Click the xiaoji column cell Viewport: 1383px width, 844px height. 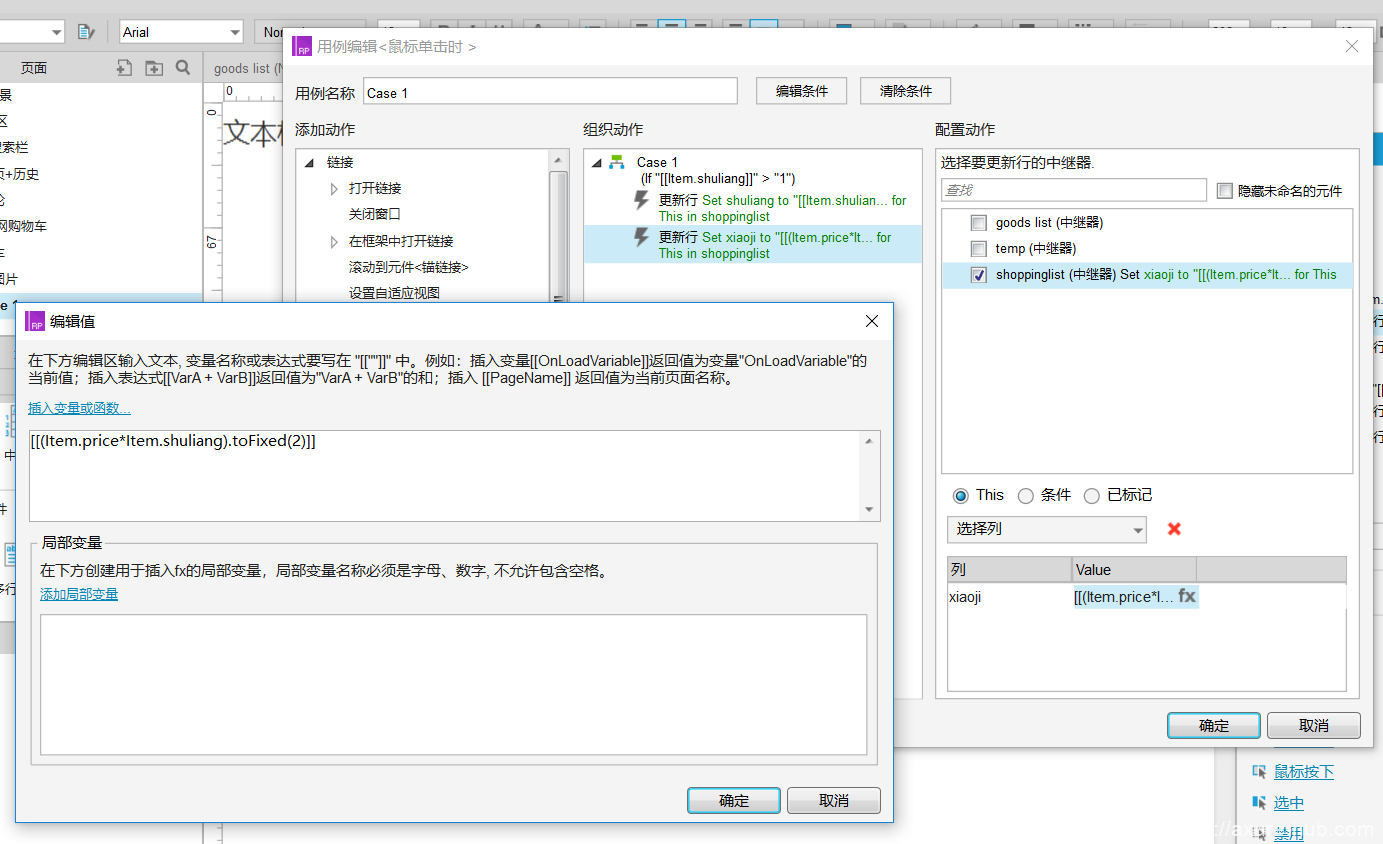[1009, 597]
